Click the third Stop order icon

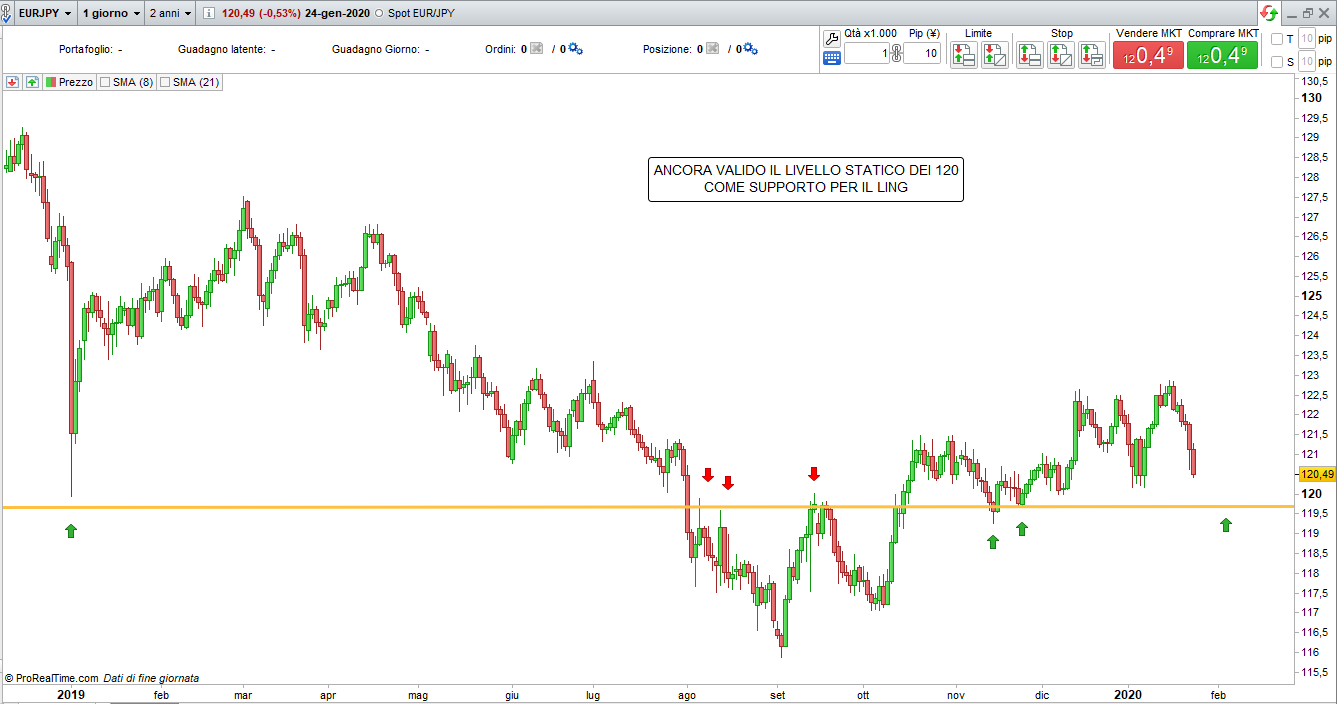1092,55
